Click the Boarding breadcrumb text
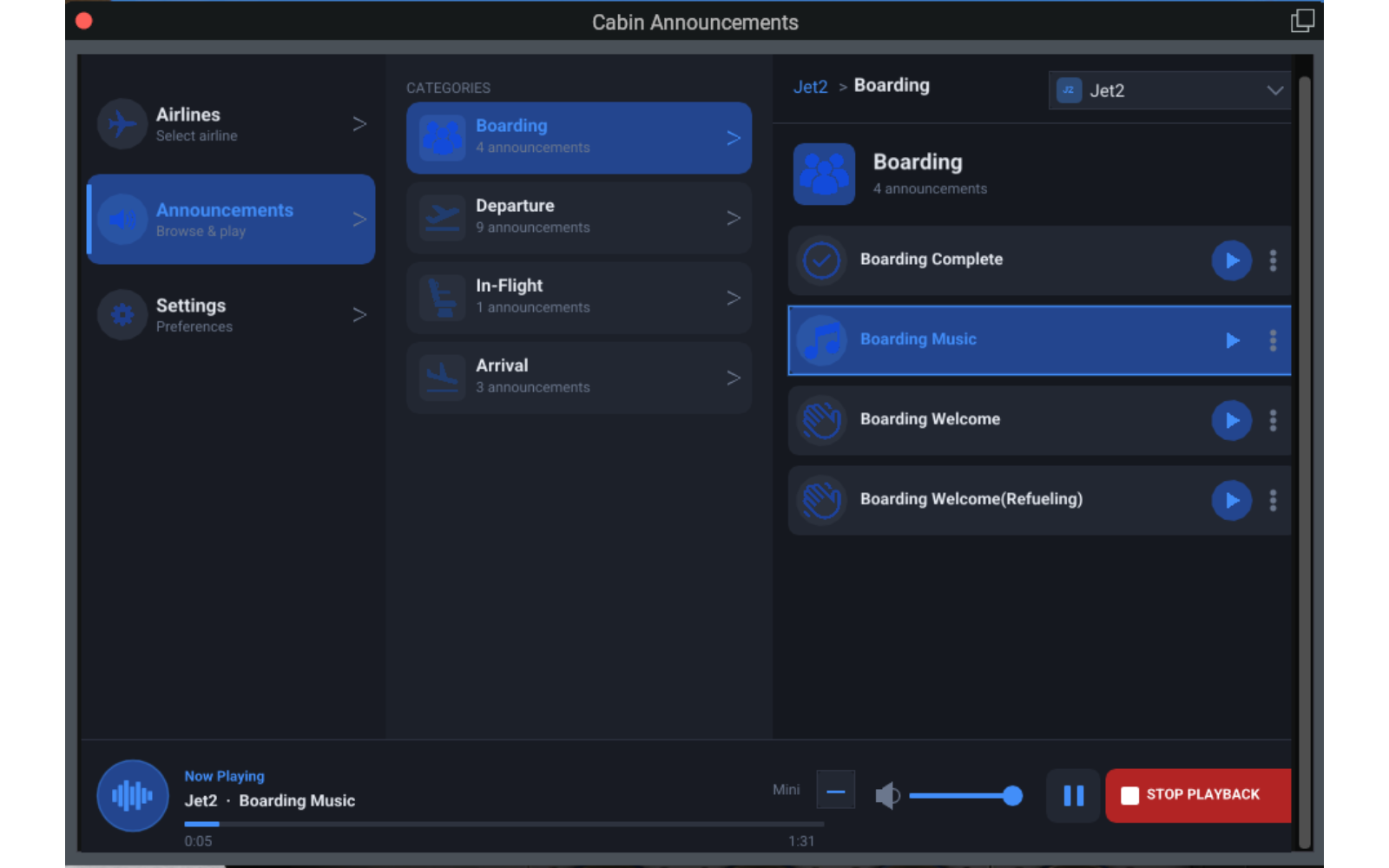This screenshot has height=868, width=1389. (x=892, y=85)
